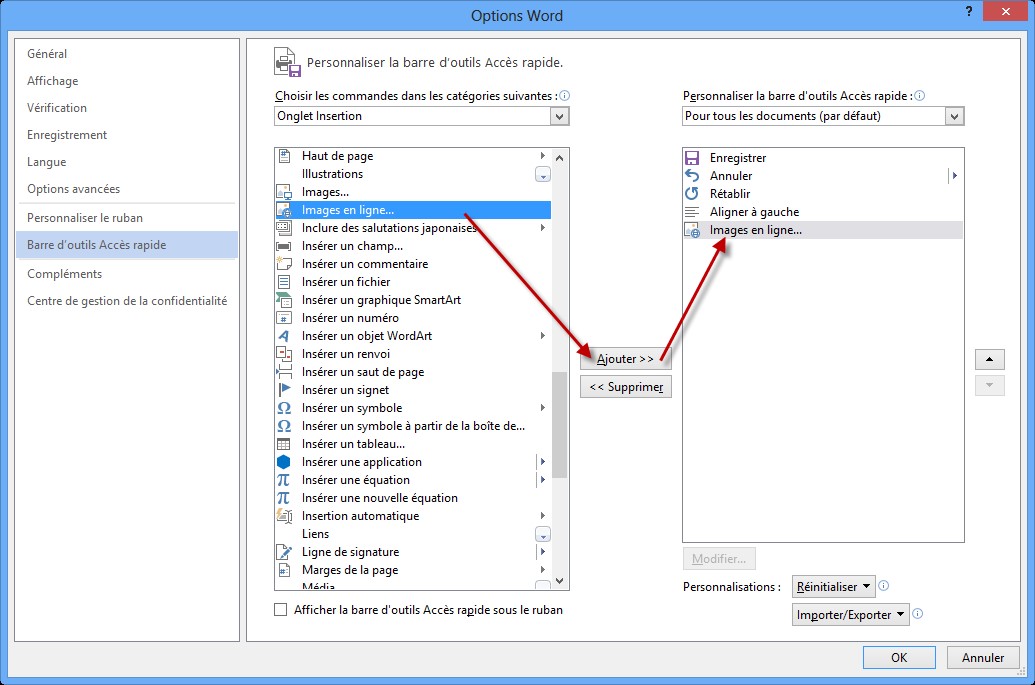Click the Rétablir redo icon

pos(692,194)
